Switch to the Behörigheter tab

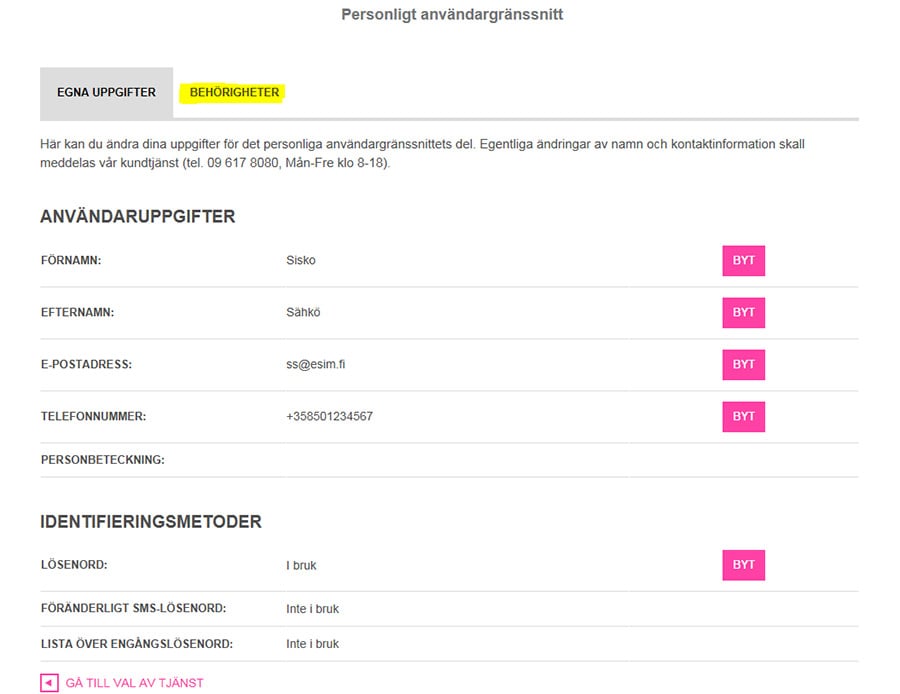pyautogui.click(x=234, y=92)
